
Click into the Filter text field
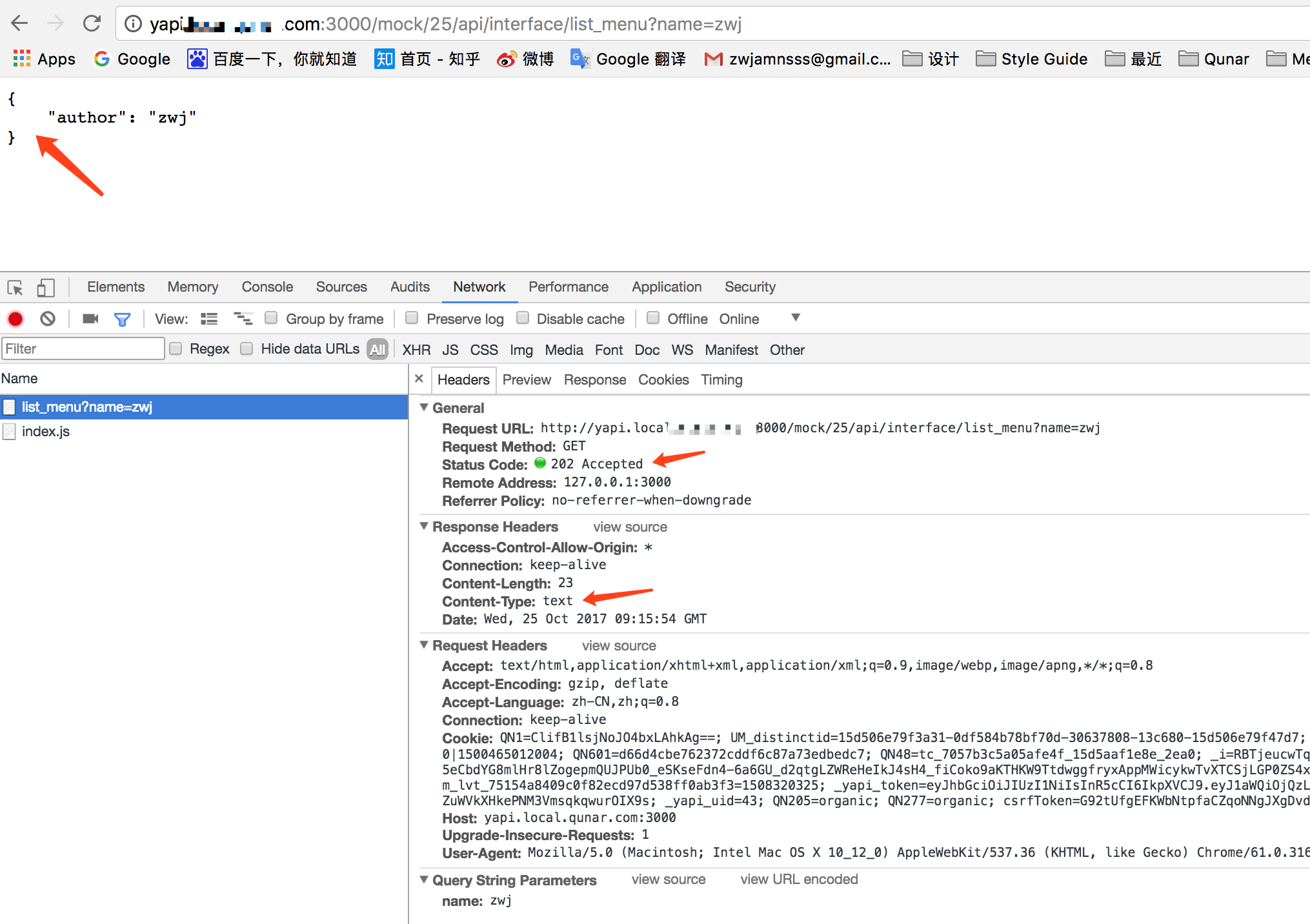tap(83, 349)
